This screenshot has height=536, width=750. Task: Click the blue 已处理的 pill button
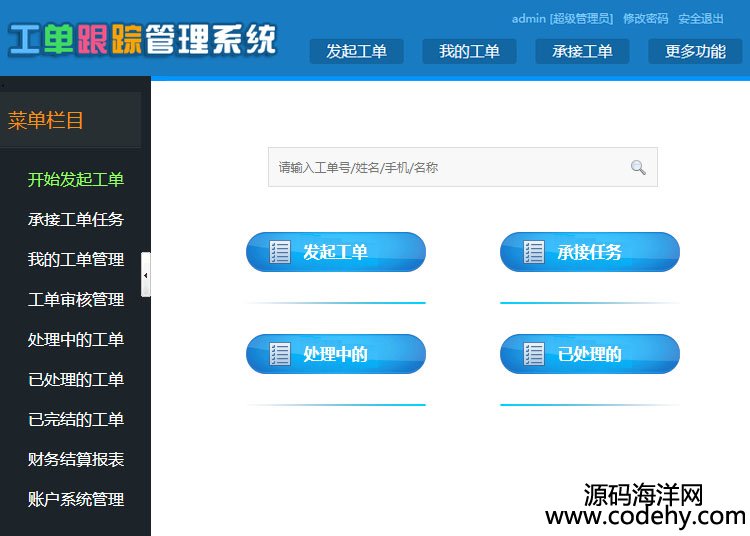pyautogui.click(x=590, y=354)
